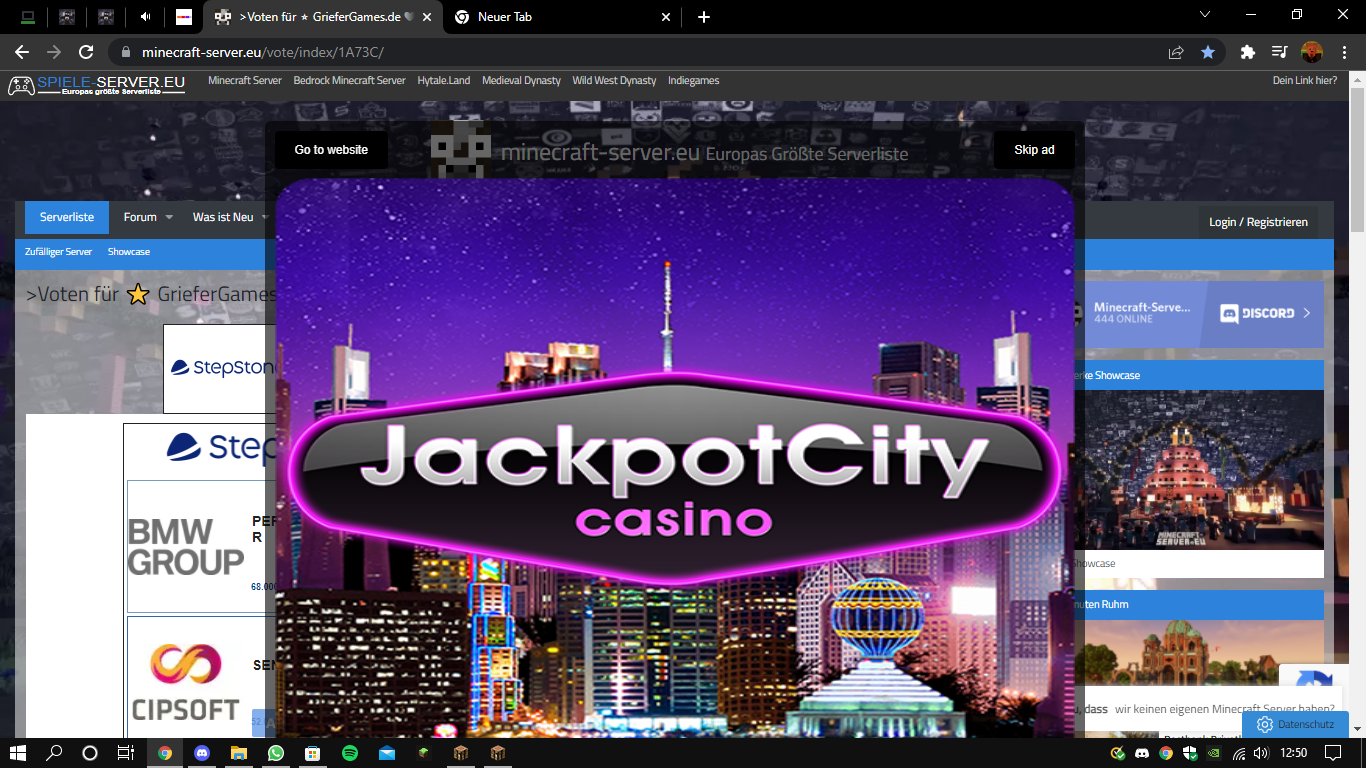Click the Go to website ad button
Image resolution: width=1366 pixels, height=768 pixels.
pos(331,150)
